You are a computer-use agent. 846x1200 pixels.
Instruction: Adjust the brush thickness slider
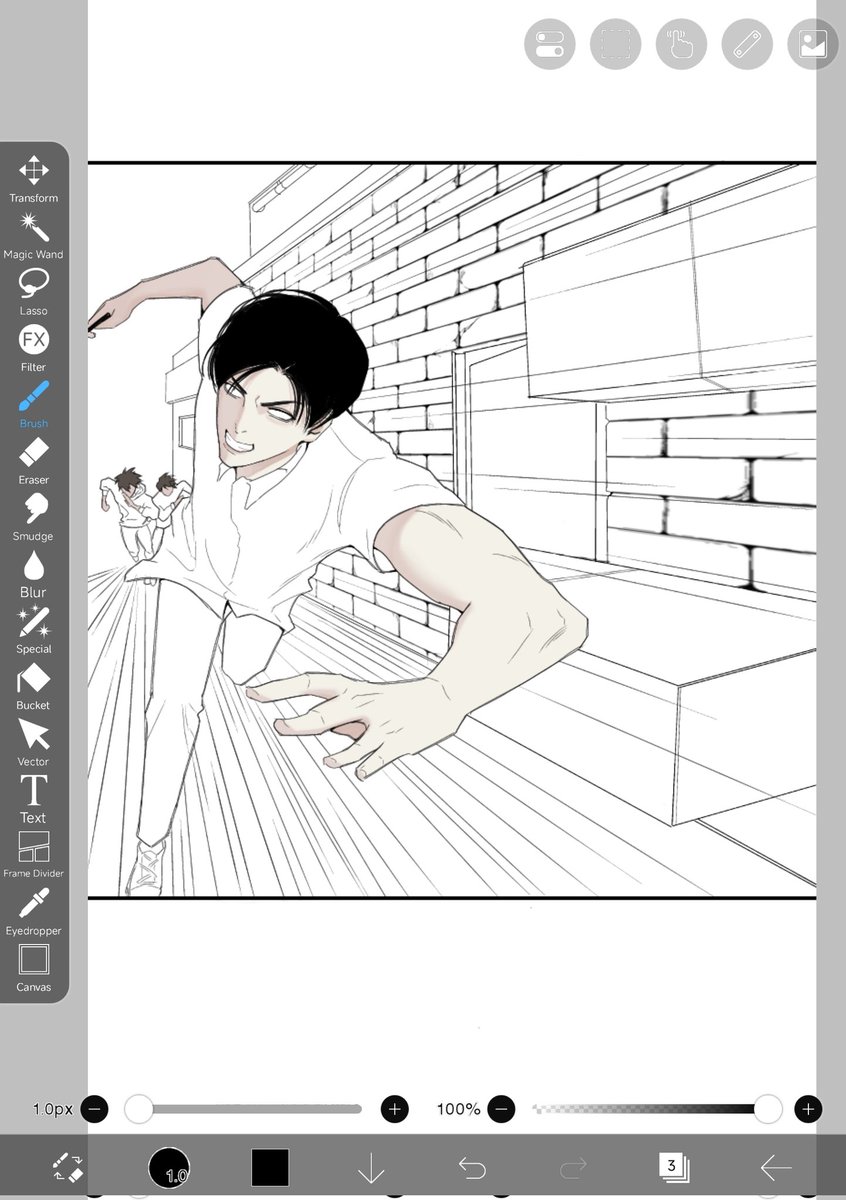point(244,1108)
